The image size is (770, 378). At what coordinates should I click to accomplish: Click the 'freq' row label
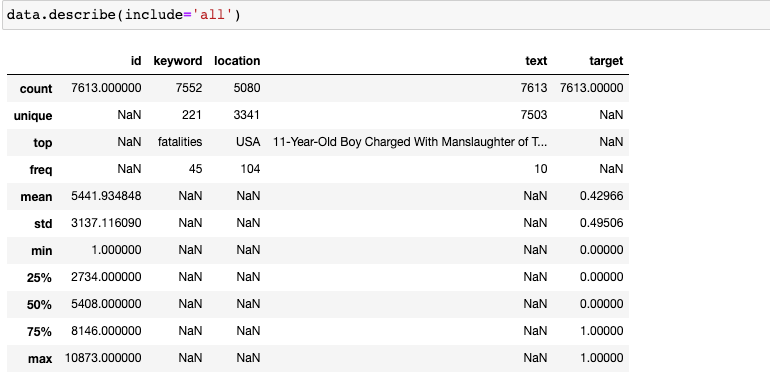click(x=41, y=170)
